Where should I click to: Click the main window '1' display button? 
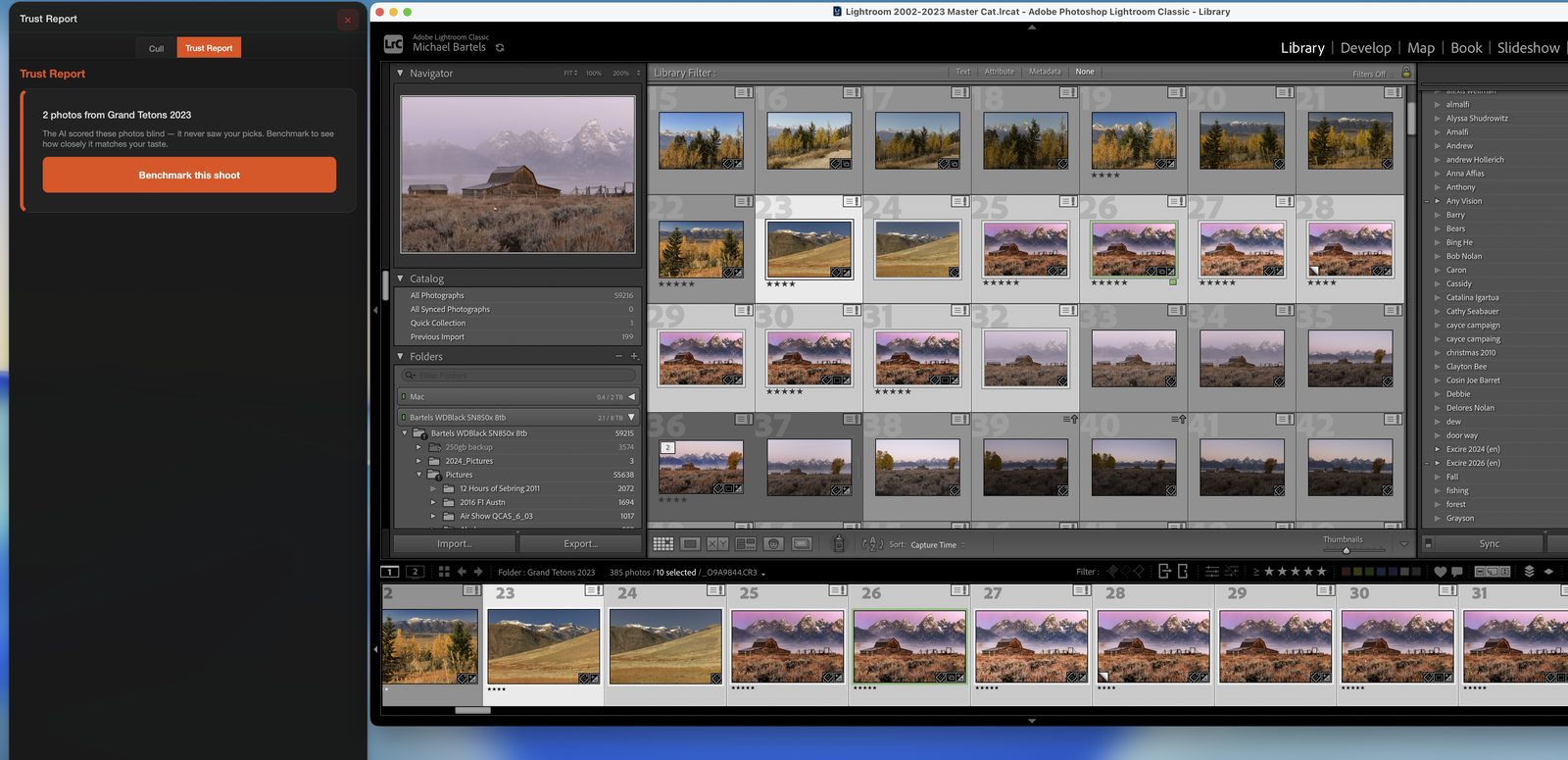tap(390, 572)
